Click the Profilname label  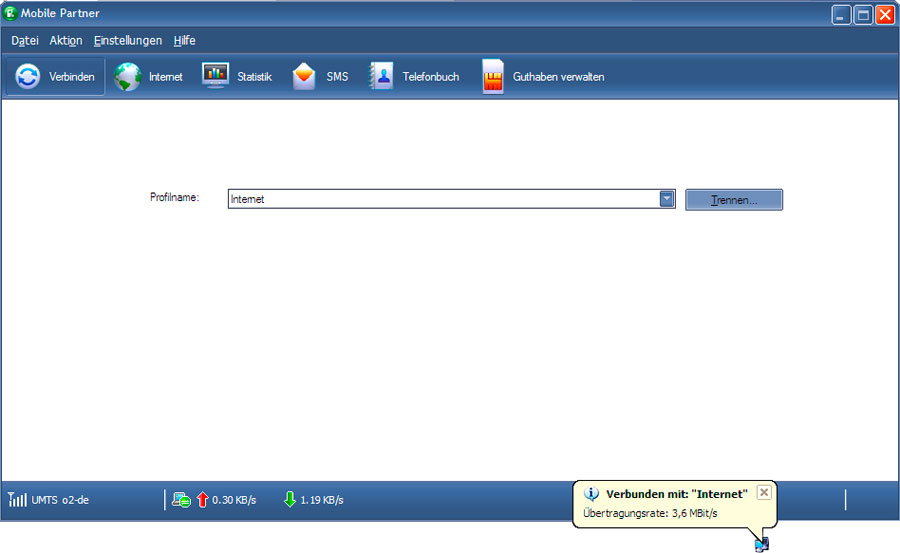pos(174,197)
